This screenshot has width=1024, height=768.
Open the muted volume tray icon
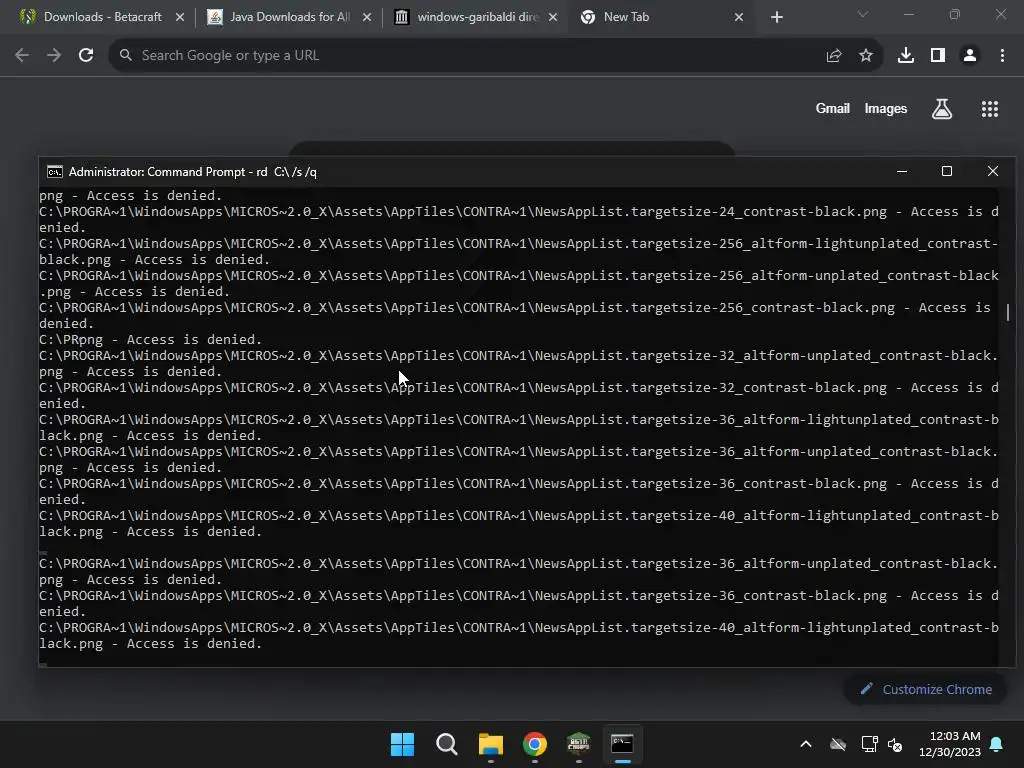(x=895, y=744)
